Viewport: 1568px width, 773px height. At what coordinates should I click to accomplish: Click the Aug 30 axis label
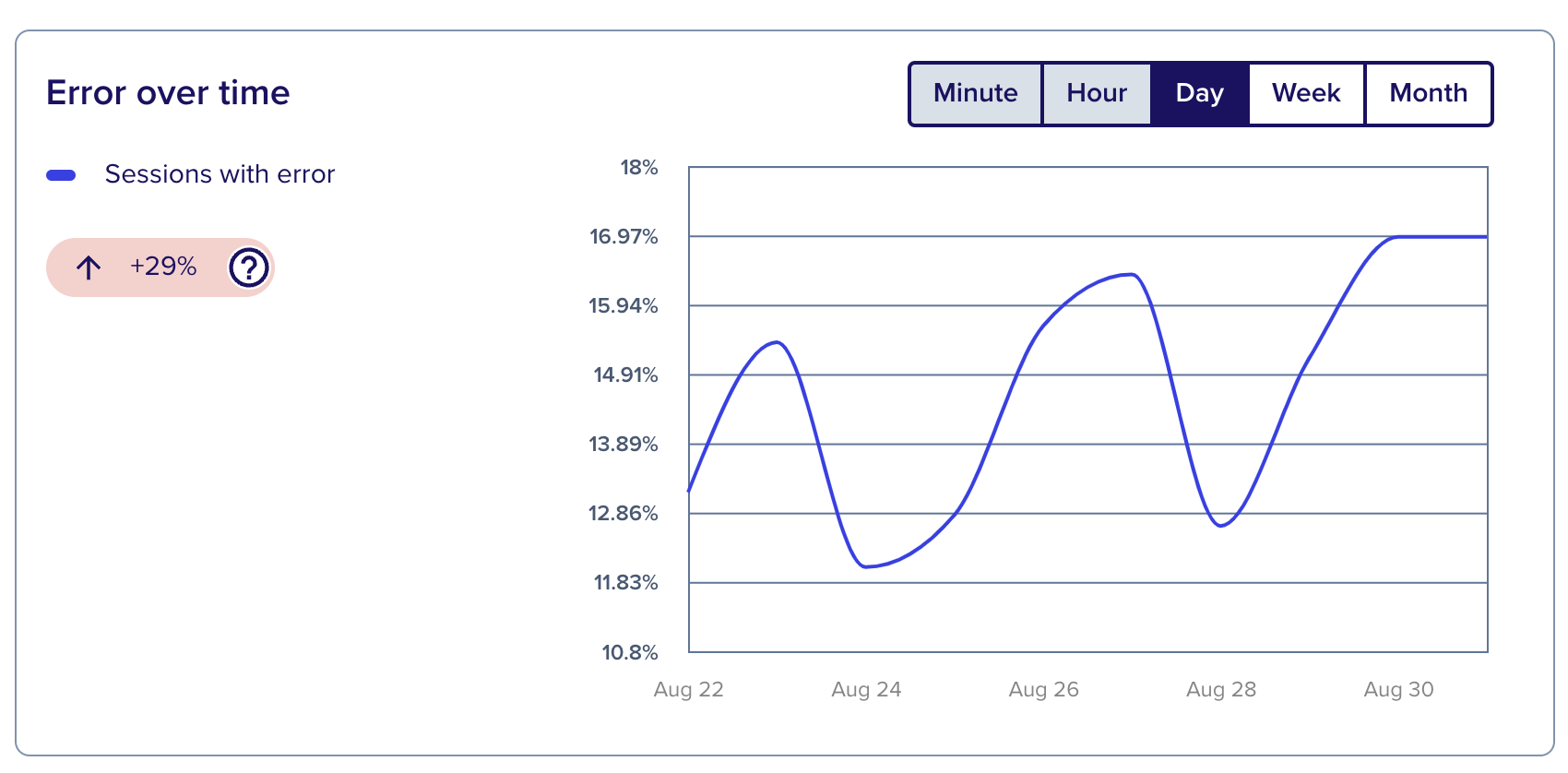pyautogui.click(x=1397, y=689)
